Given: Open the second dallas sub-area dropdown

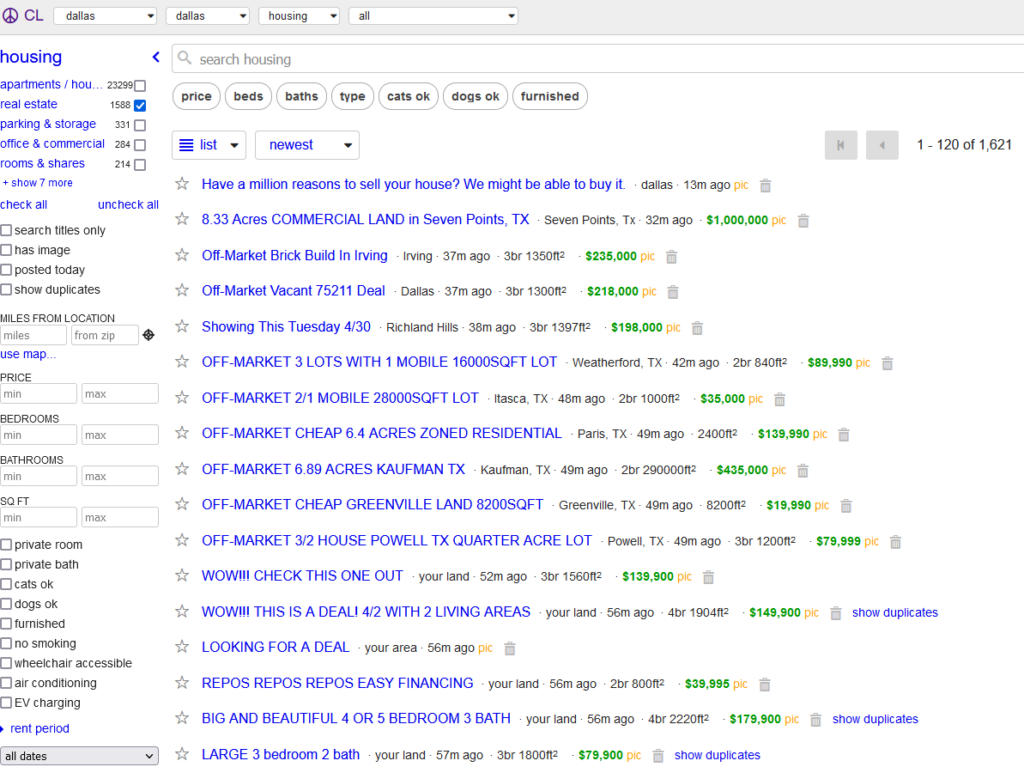Looking at the screenshot, I should 208,16.
